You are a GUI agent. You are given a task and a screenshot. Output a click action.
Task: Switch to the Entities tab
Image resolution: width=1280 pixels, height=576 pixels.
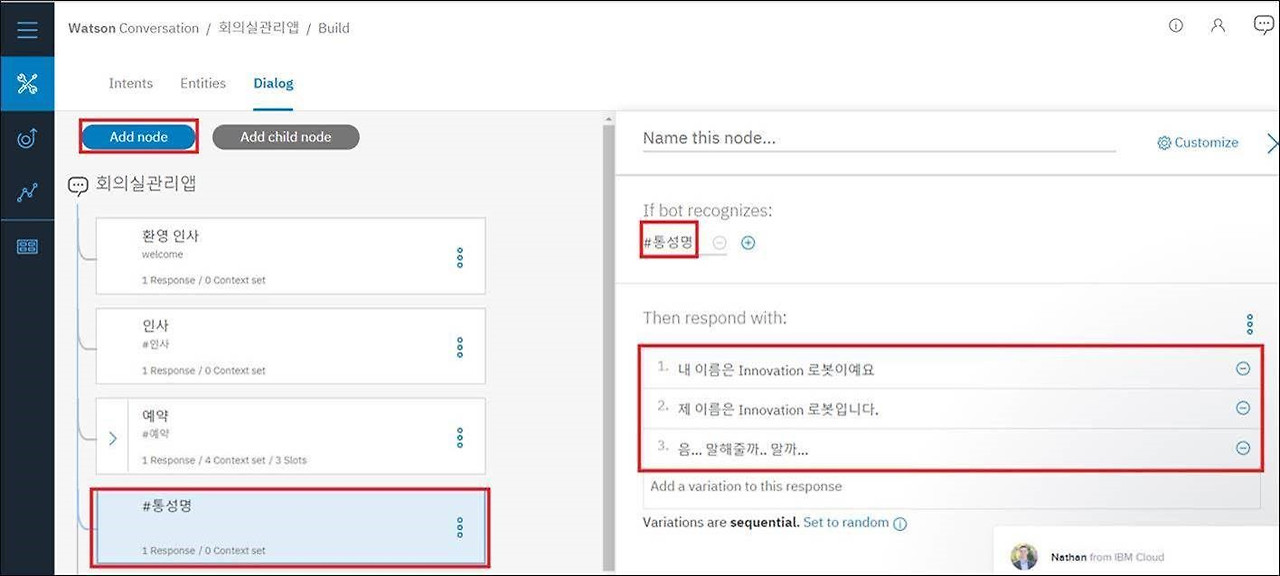(203, 83)
